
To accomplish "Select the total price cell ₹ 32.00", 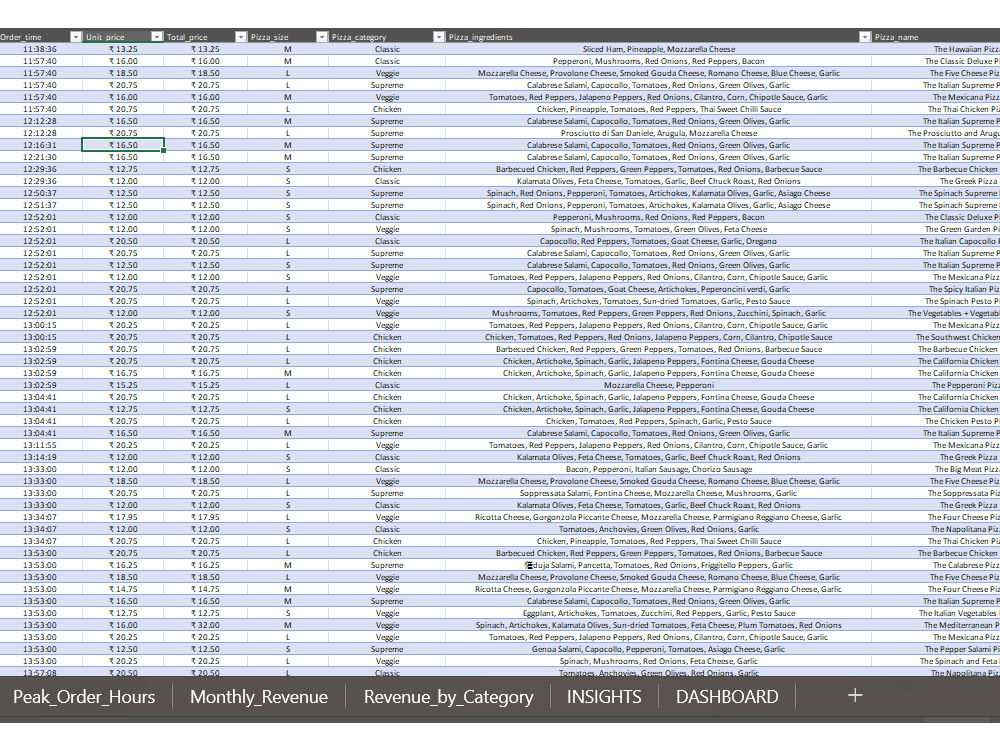I will (x=205, y=625).
